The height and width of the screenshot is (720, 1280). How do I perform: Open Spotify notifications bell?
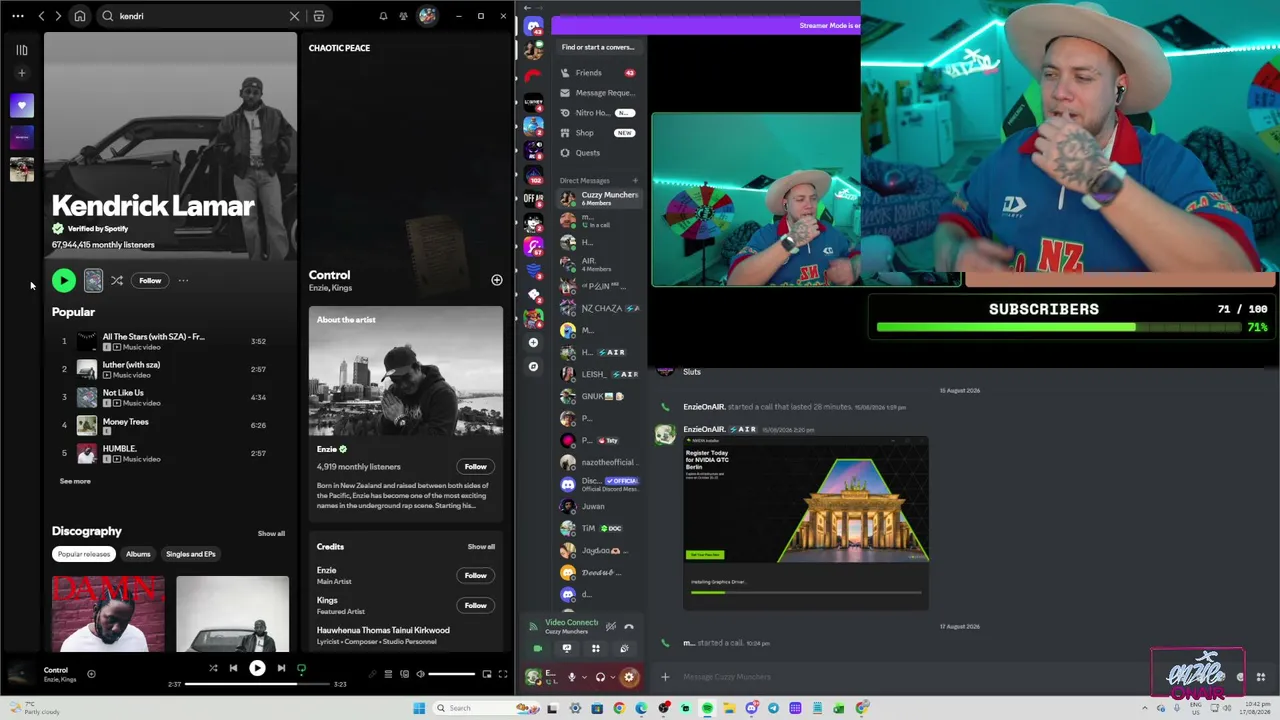pos(383,16)
